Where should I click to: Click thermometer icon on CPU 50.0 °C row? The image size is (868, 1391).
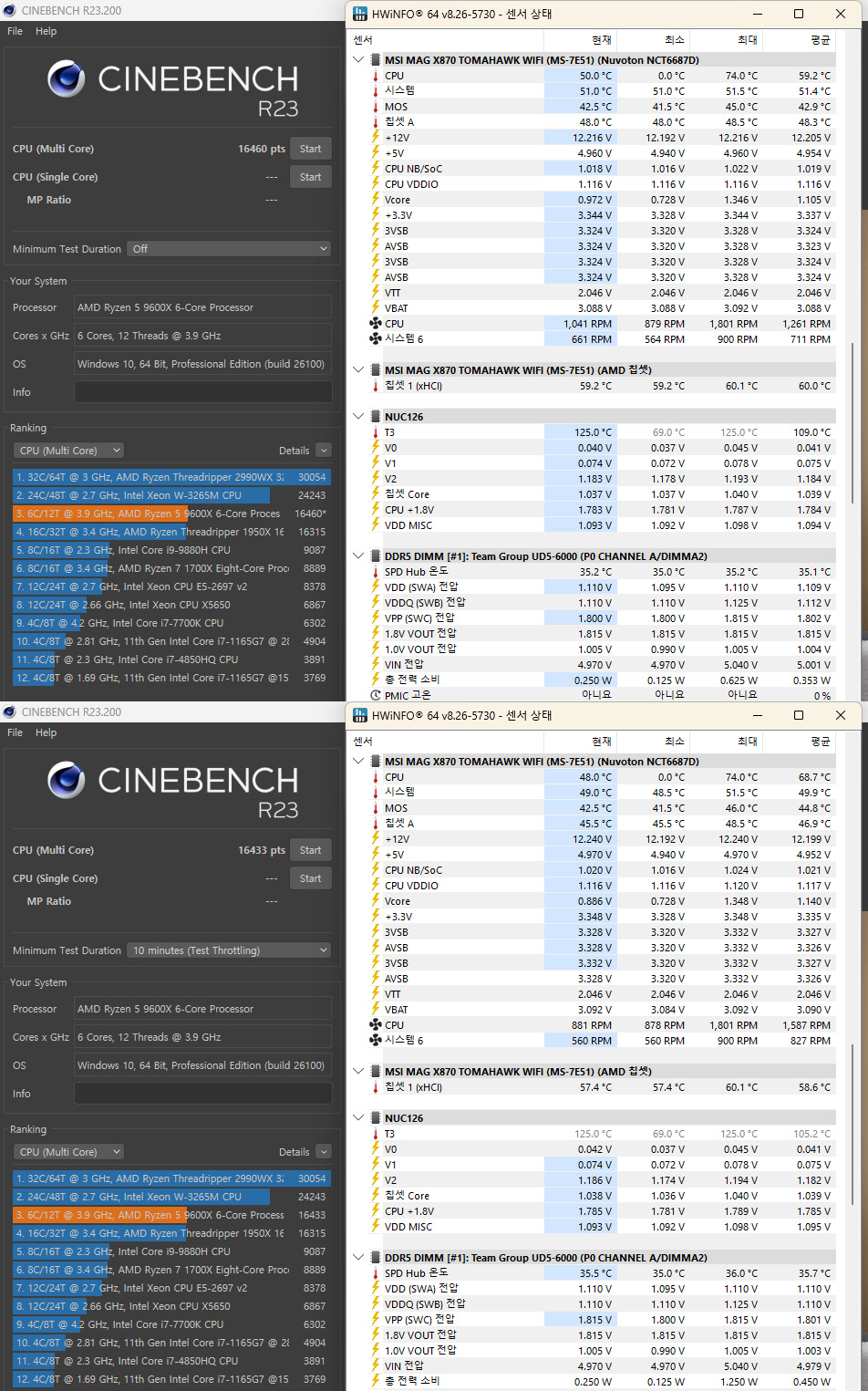[x=375, y=76]
